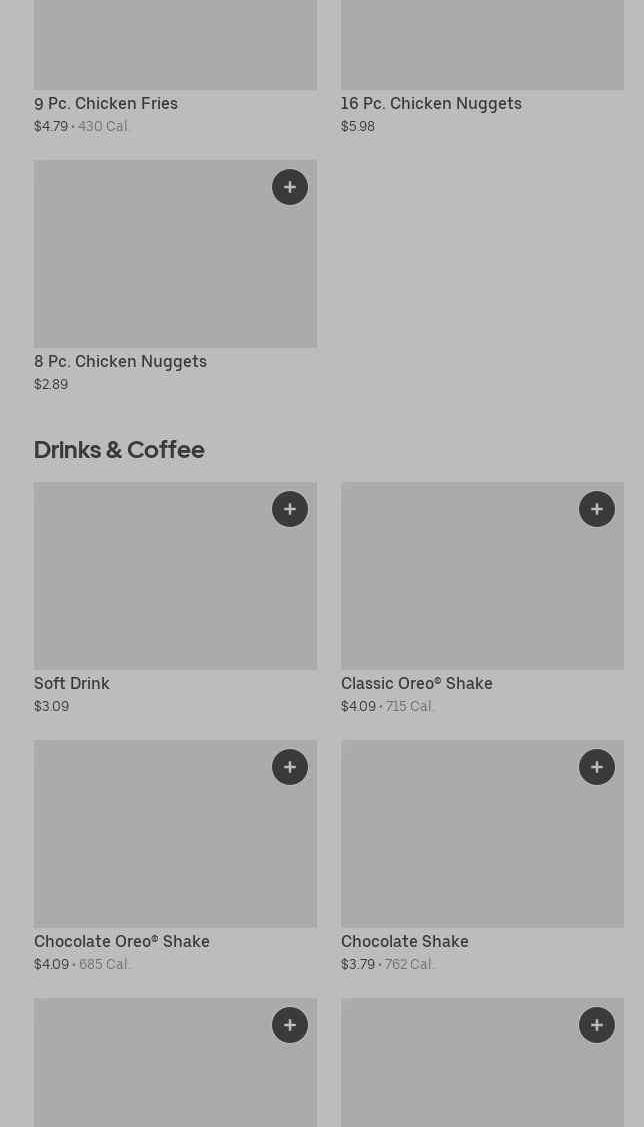This screenshot has width=644, height=1127.
Task: Open the Classic Oreo Shake title link
Action: point(416,684)
